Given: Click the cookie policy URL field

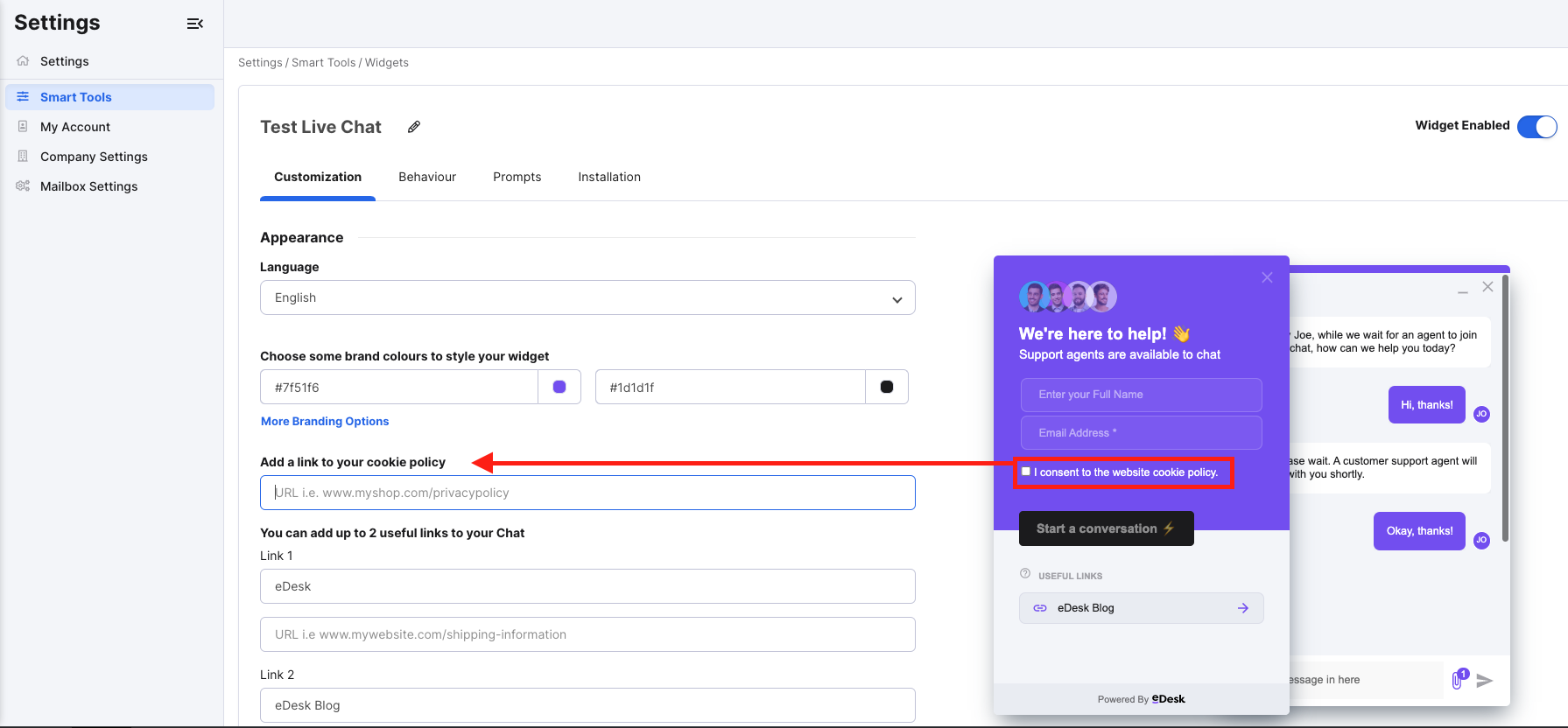Looking at the screenshot, I should [x=587, y=493].
